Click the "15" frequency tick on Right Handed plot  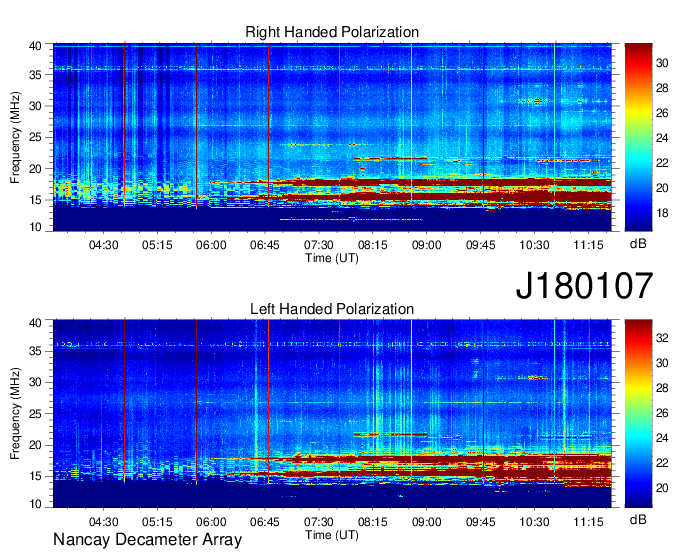[x=35, y=200]
